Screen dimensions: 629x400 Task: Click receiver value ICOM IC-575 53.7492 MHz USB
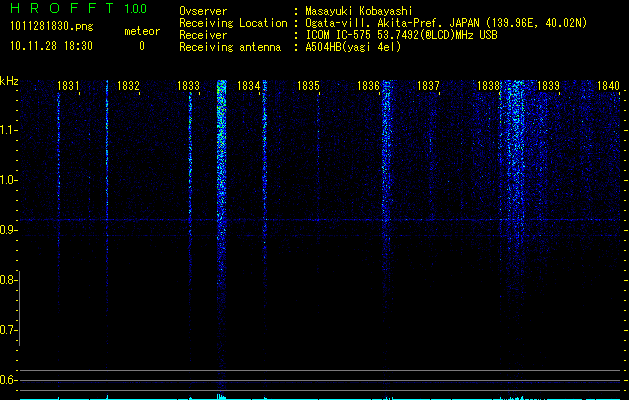(x=401, y=35)
